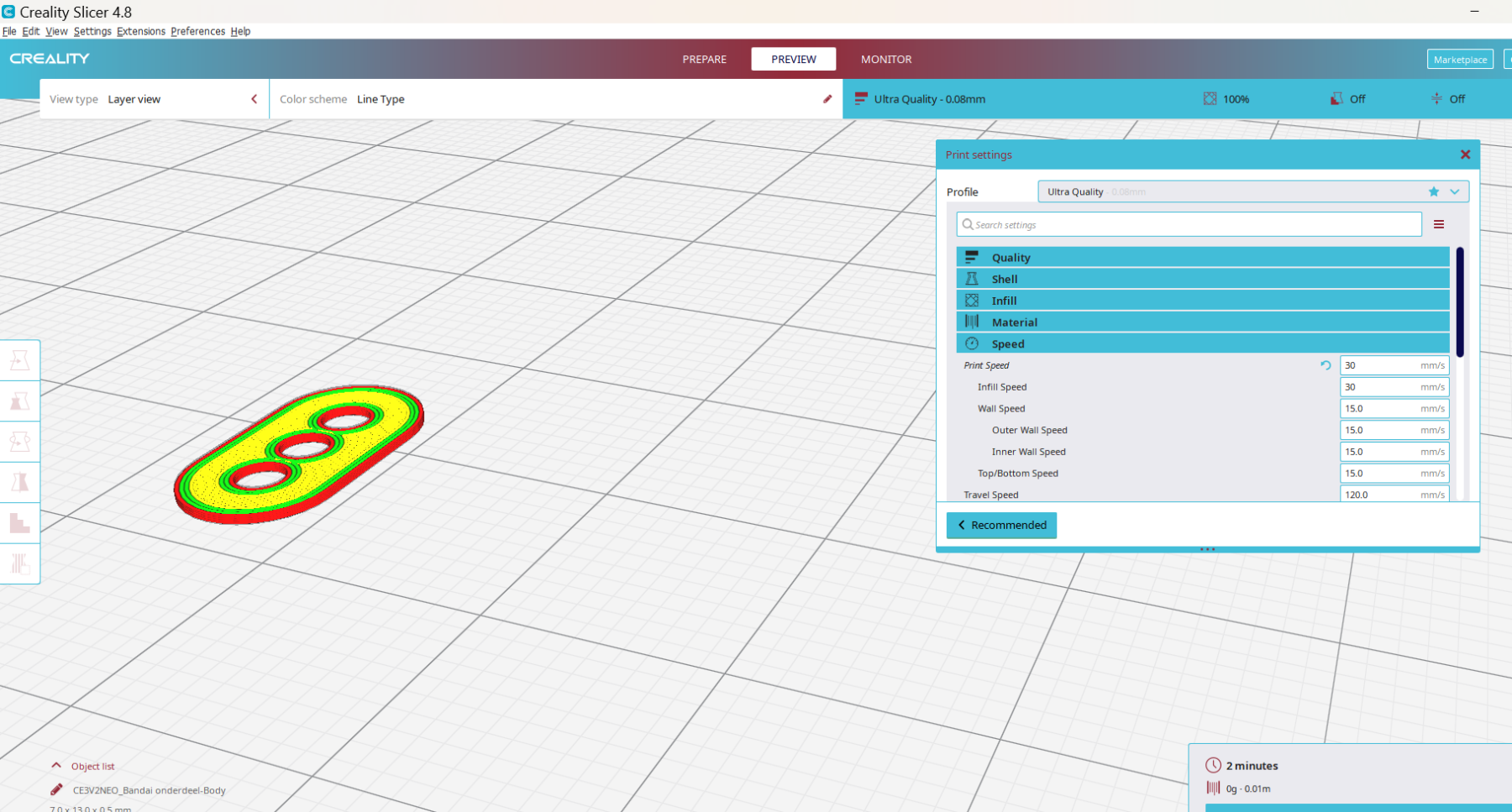
Task: Click the 0g · 0.01m material estimate
Action: point(1248,788)
